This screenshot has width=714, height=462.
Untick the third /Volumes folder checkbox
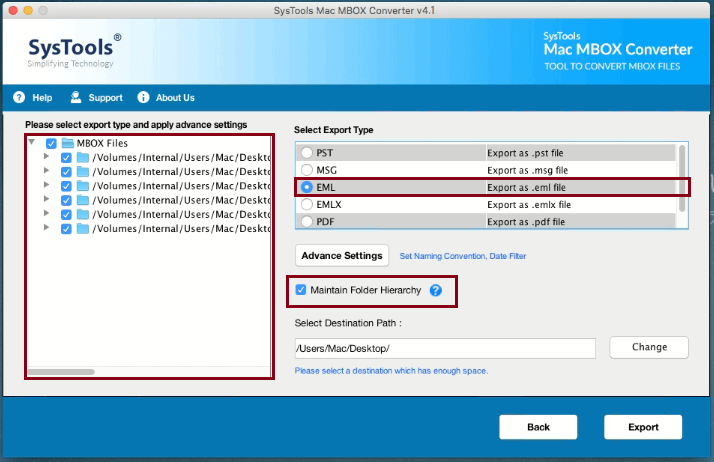[66, 186]
